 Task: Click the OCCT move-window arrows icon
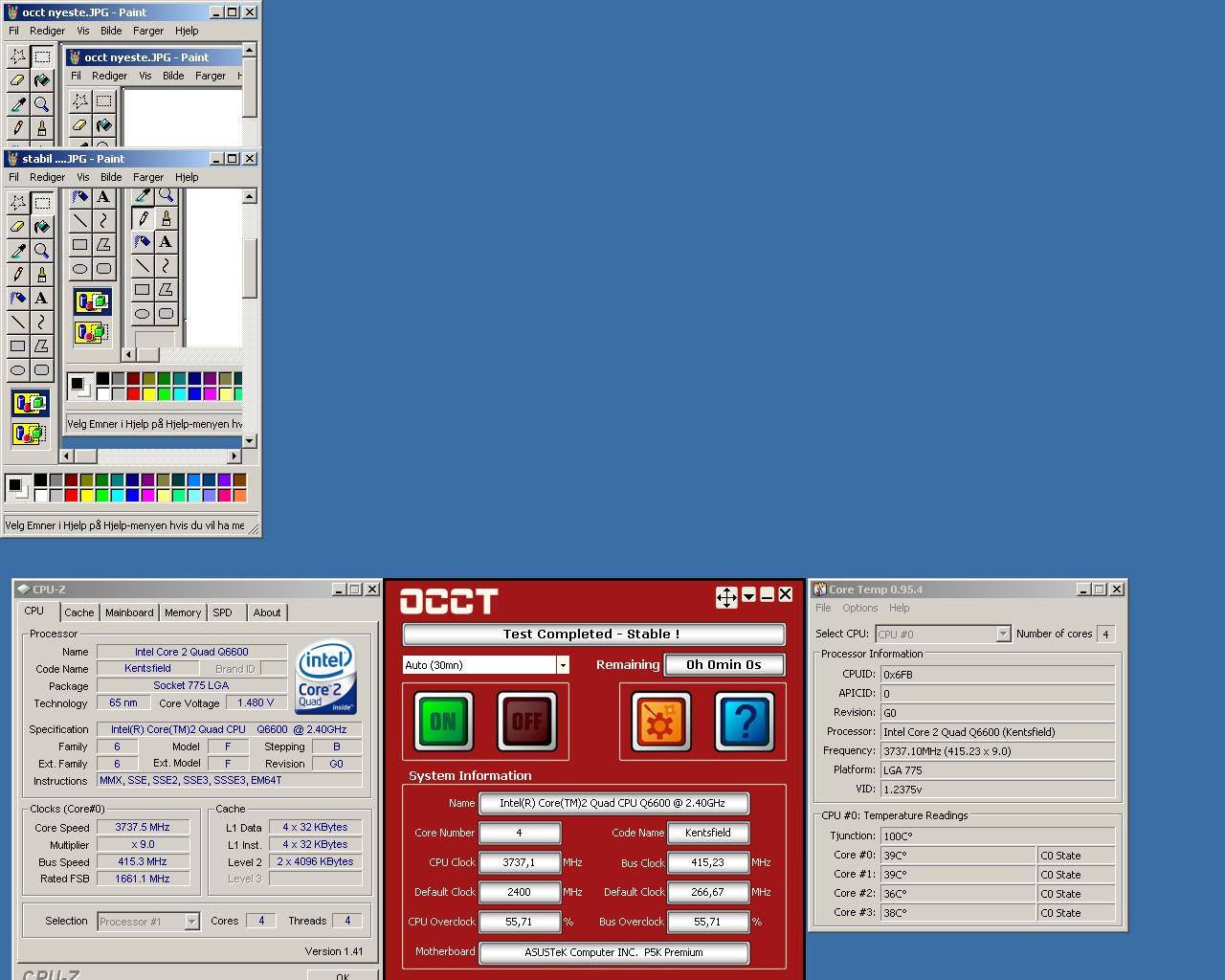726,597
